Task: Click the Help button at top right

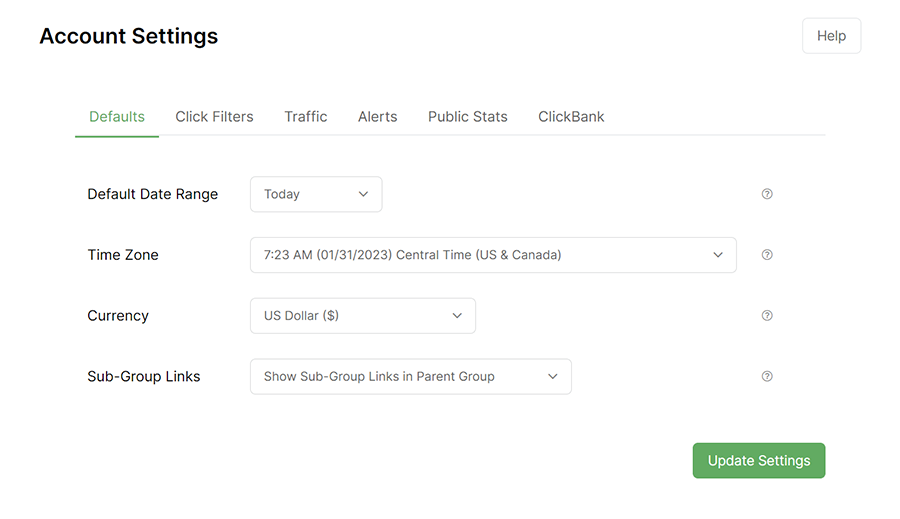Action: [x=831, y=36]
